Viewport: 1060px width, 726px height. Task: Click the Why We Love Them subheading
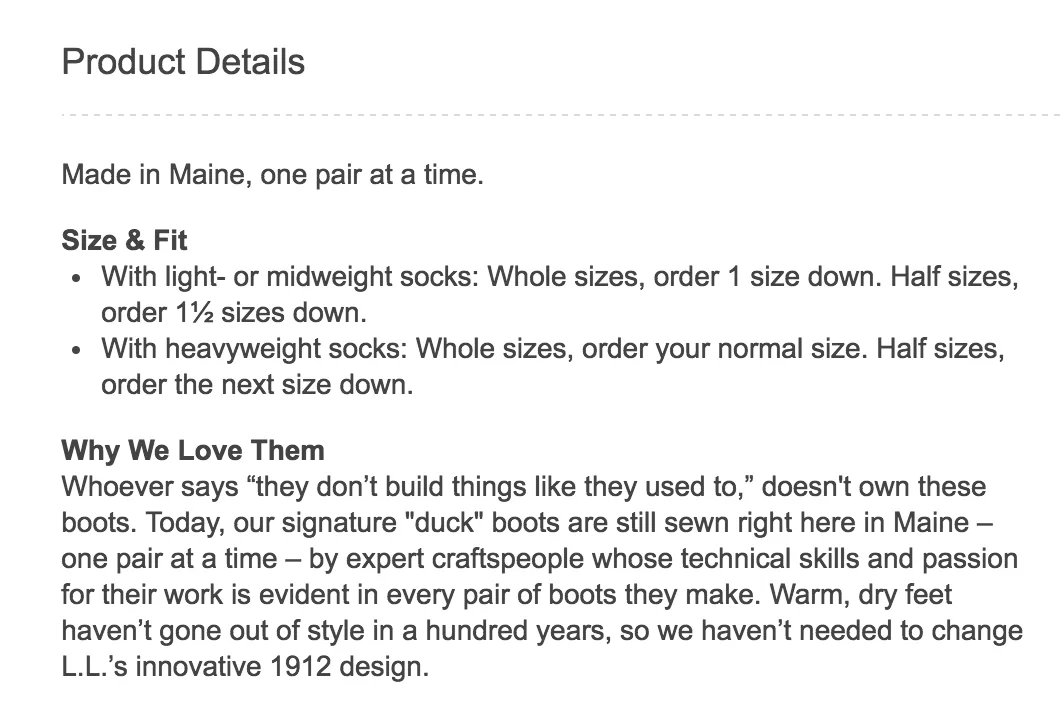click(x=192, y=450)
